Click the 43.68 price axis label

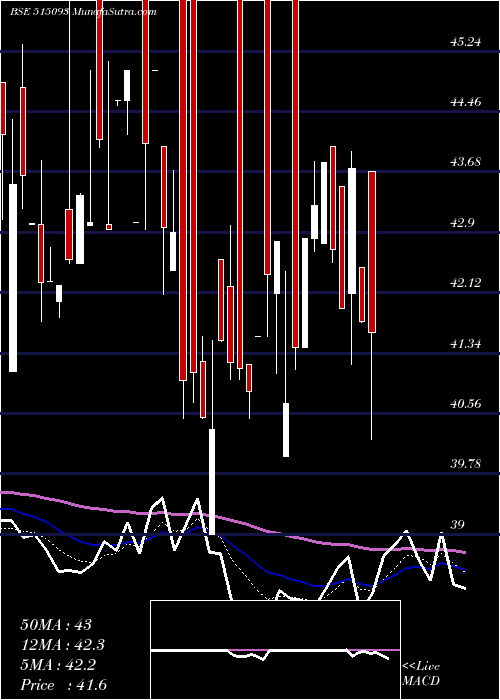466,162
